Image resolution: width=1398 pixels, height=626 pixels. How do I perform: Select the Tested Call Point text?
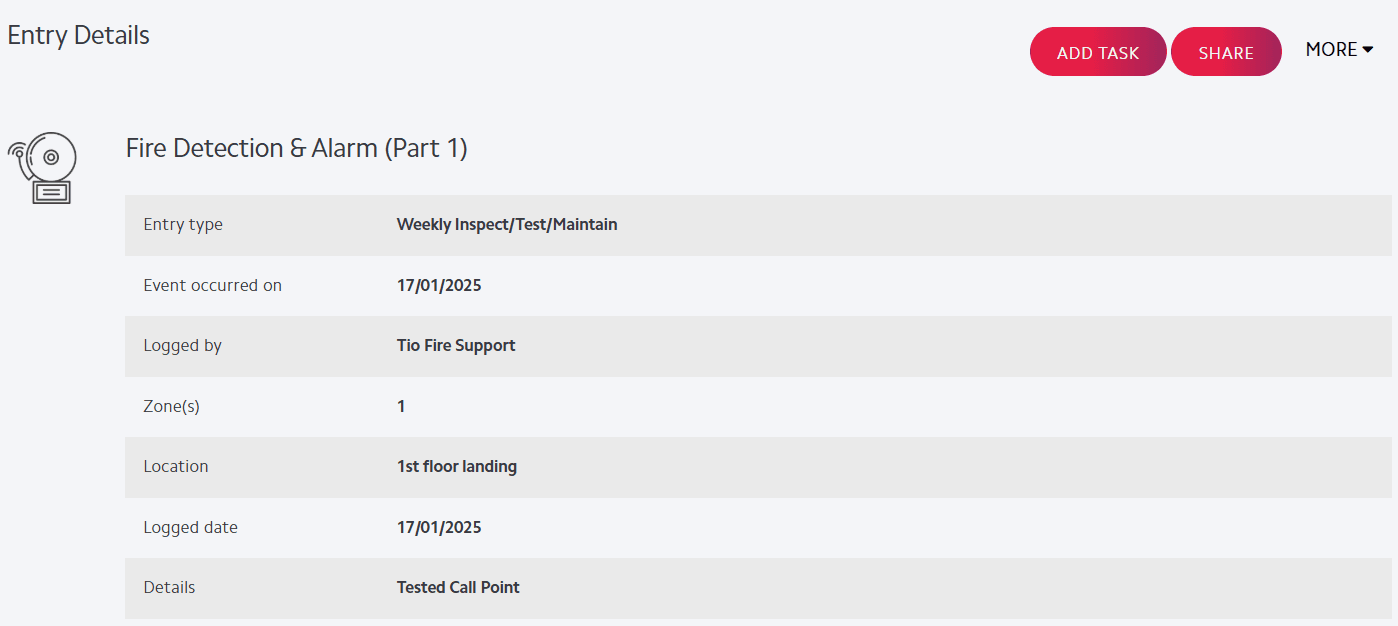click(458, 587)
